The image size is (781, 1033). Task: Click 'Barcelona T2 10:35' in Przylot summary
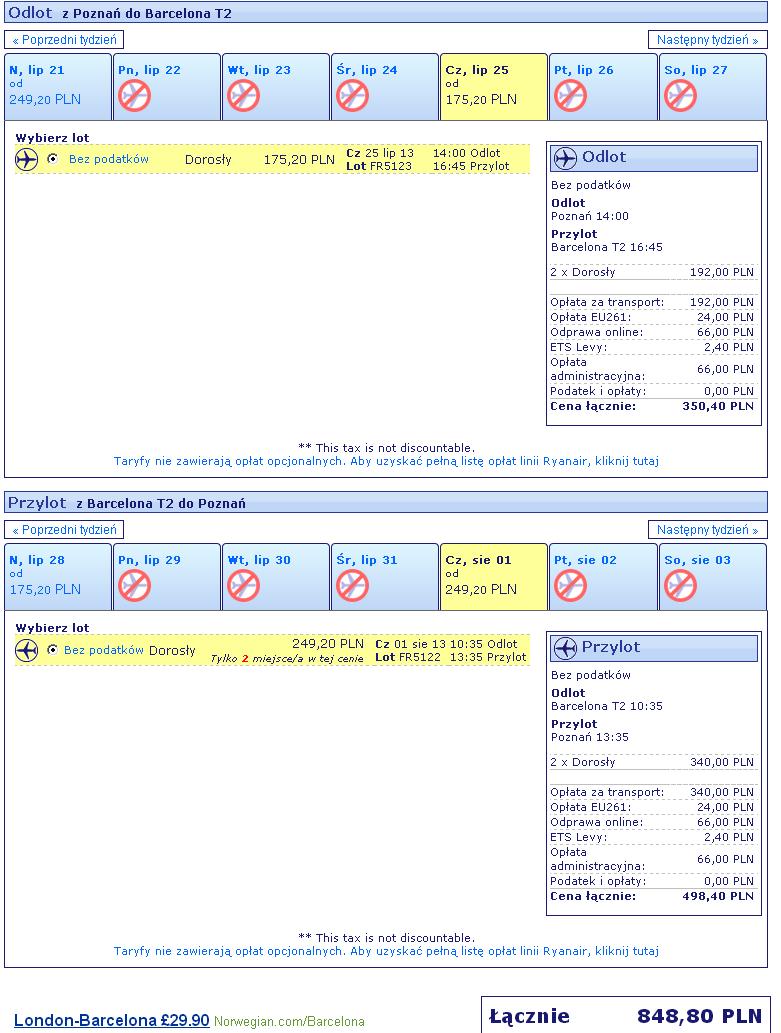tap(607, 706)
